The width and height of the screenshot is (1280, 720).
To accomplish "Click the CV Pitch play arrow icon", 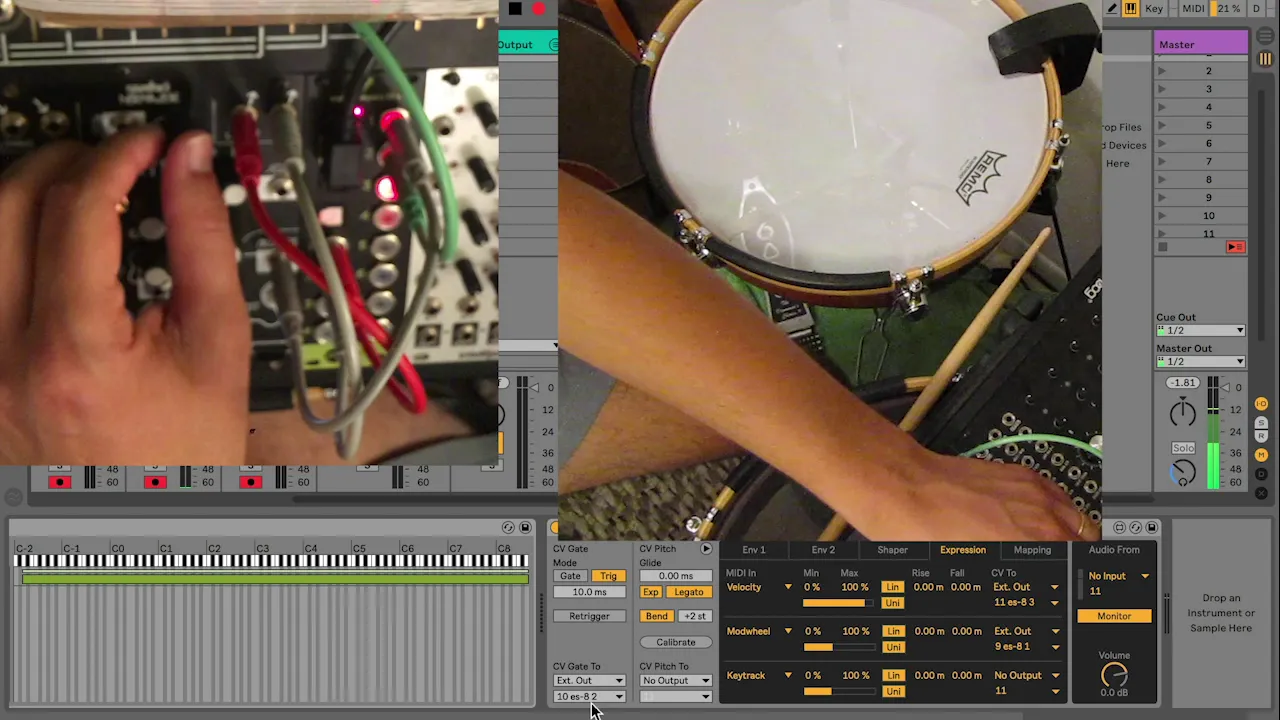I will point(706,549).
